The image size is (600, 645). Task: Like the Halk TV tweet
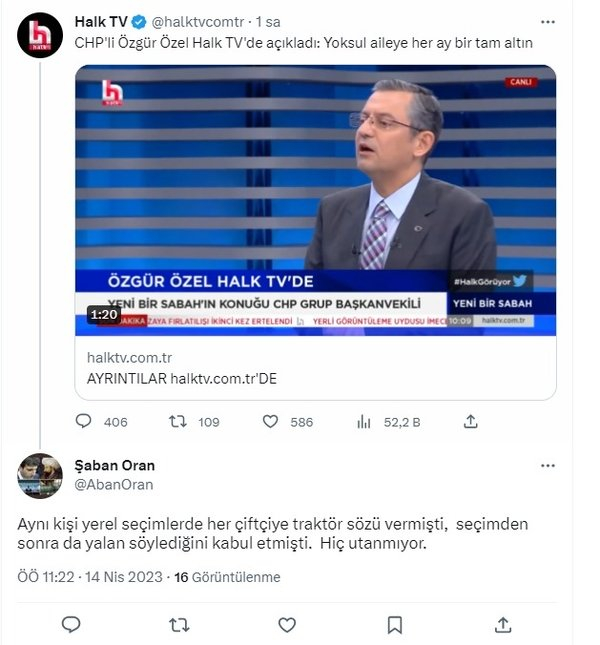(x=270, y=422)
